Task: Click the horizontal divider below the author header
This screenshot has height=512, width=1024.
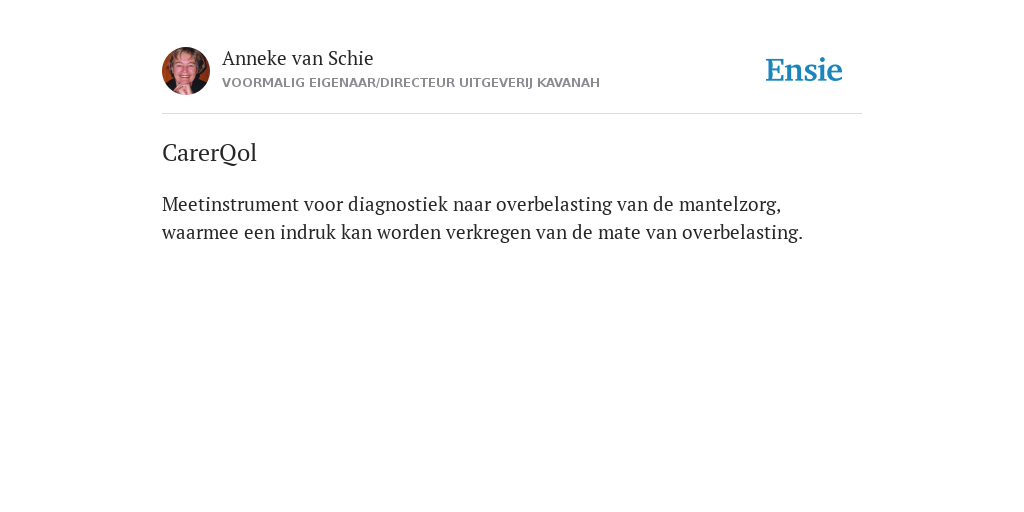Action: 512,114
